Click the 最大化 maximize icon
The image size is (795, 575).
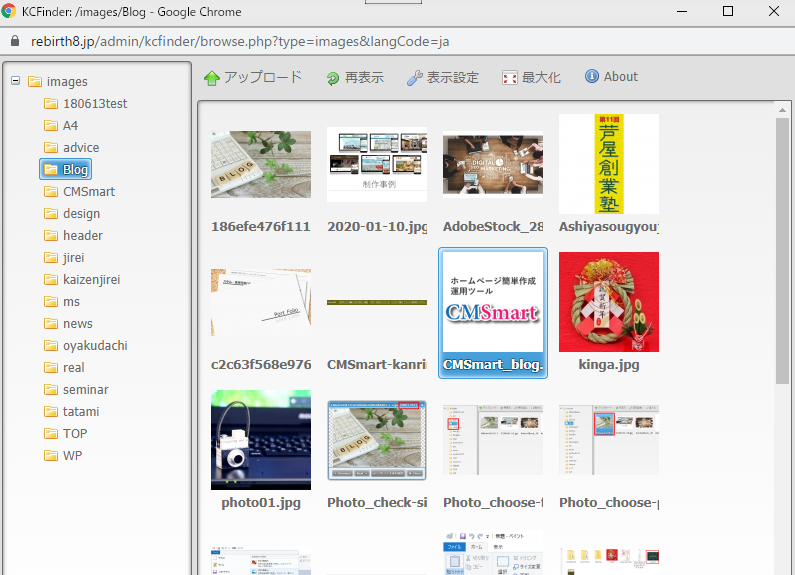tap(510, 78)
